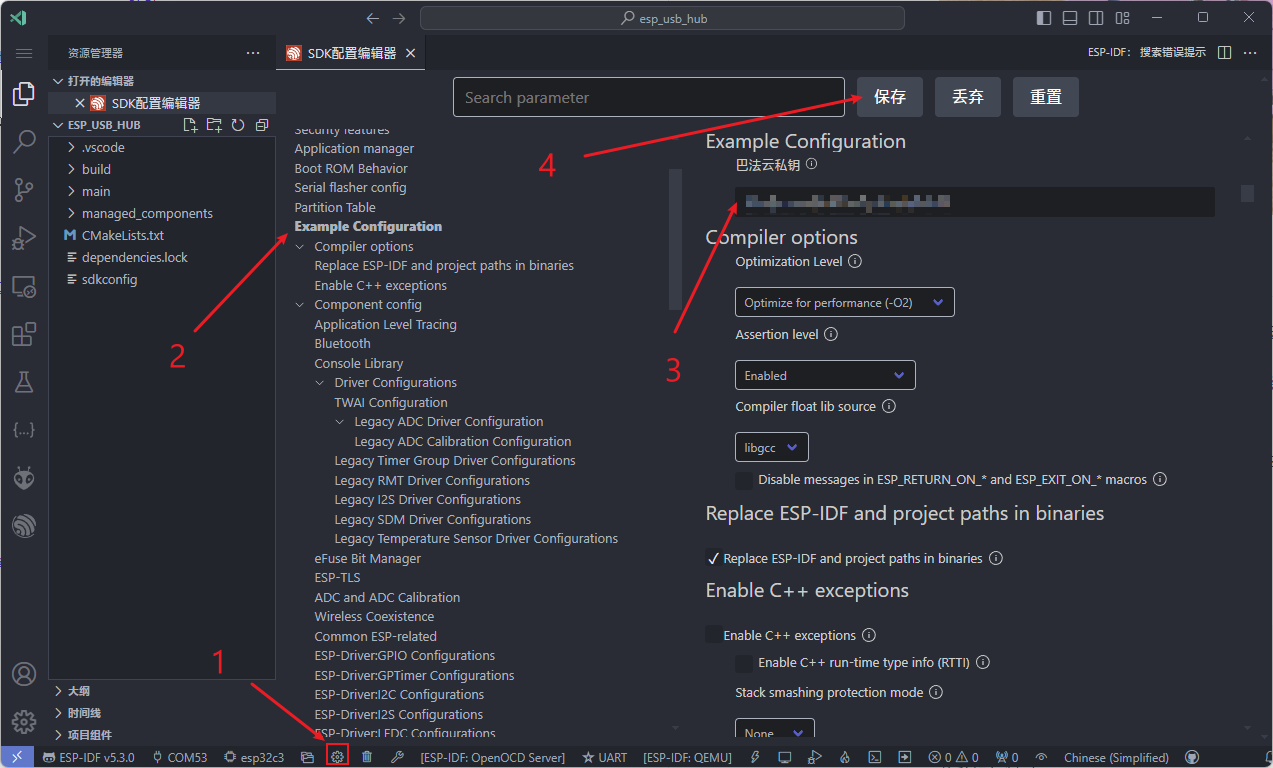Open Remote Explorer view

click(24, 286)
